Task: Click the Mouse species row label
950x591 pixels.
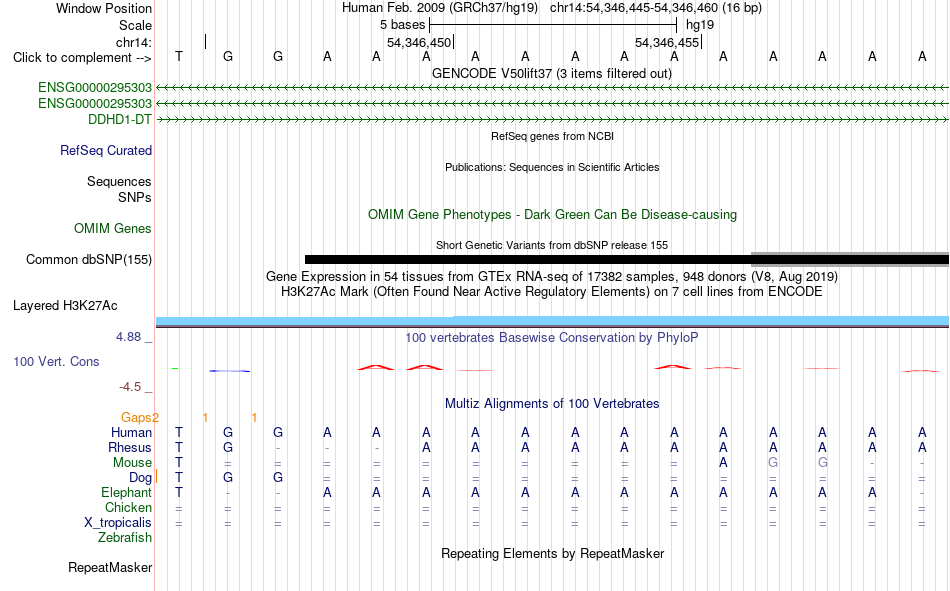Action: coord(132,462)
